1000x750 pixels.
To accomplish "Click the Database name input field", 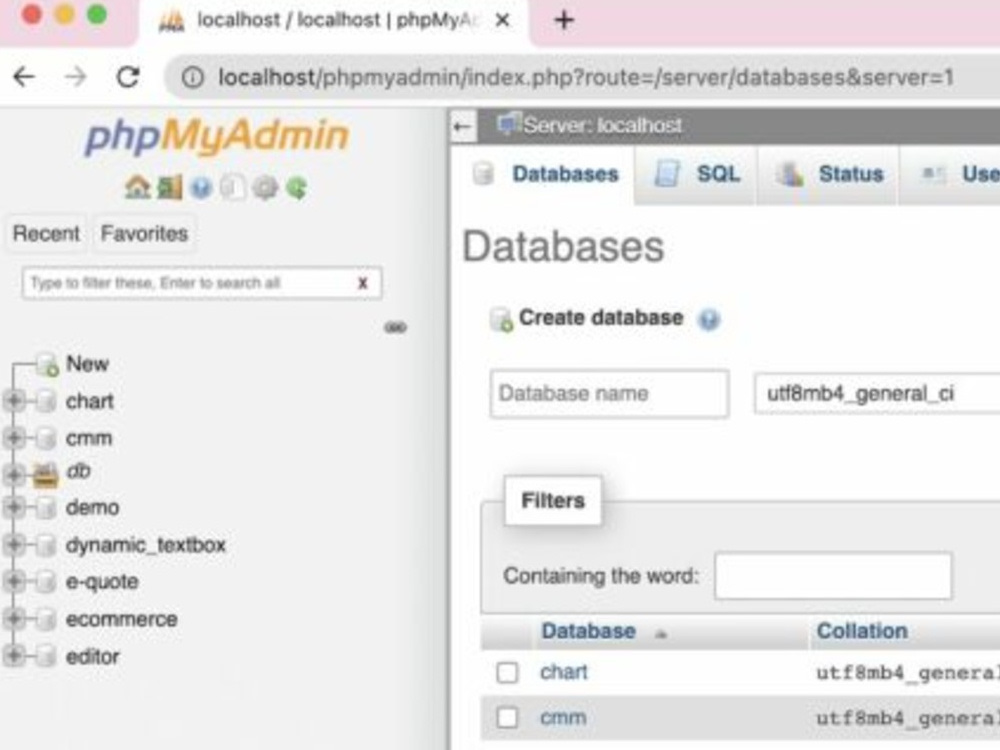I will [610, 393].
